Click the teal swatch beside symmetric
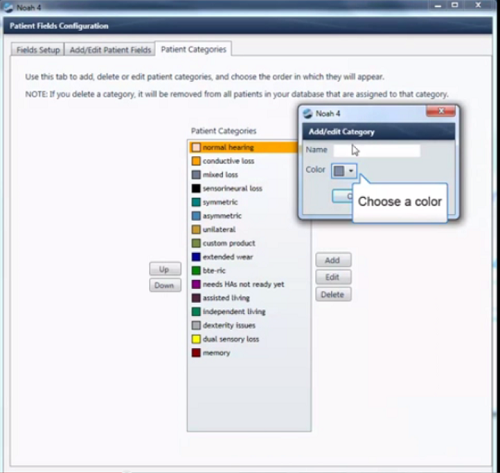The height and width of the screenshot is (473, 500). (196, 202)
